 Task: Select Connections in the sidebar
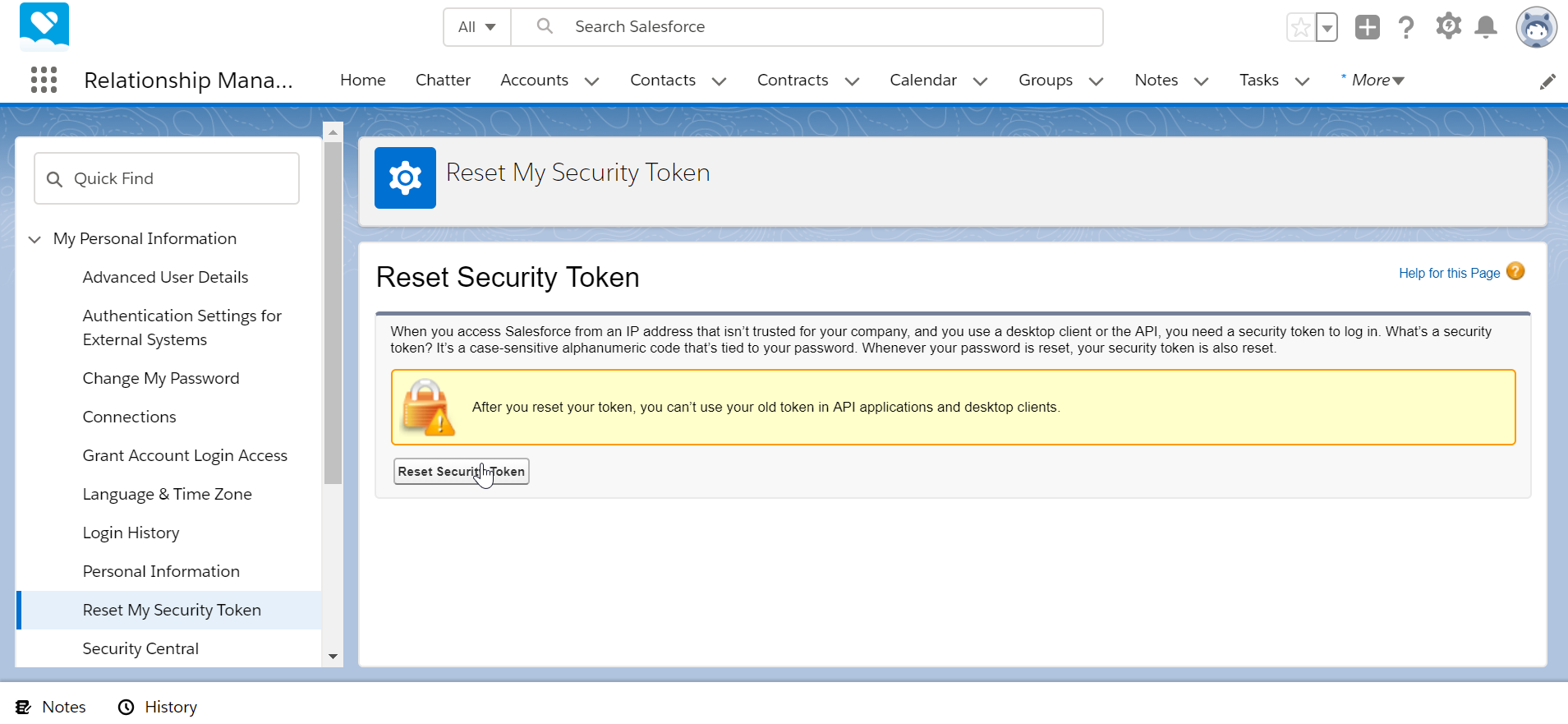pos(129,417)
